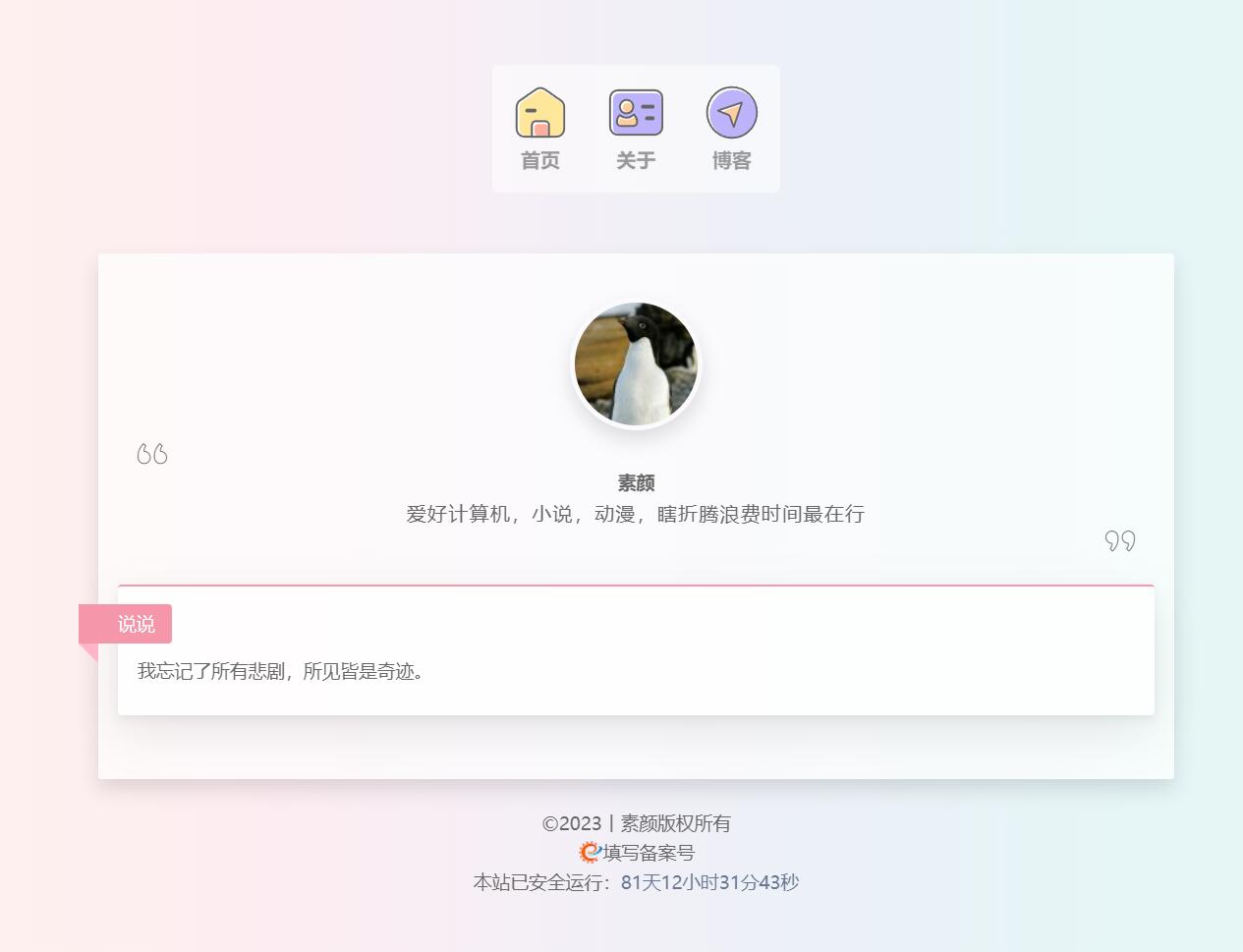Click the ©2023 素颜版权所有 footer text
This screenshot has height=952, width=1243.
pyautogui.click(x=636, y=823)
